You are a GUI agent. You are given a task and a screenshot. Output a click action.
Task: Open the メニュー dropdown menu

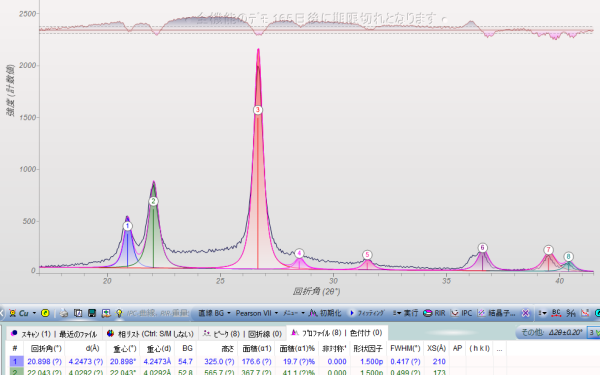[x=293, y=313]
